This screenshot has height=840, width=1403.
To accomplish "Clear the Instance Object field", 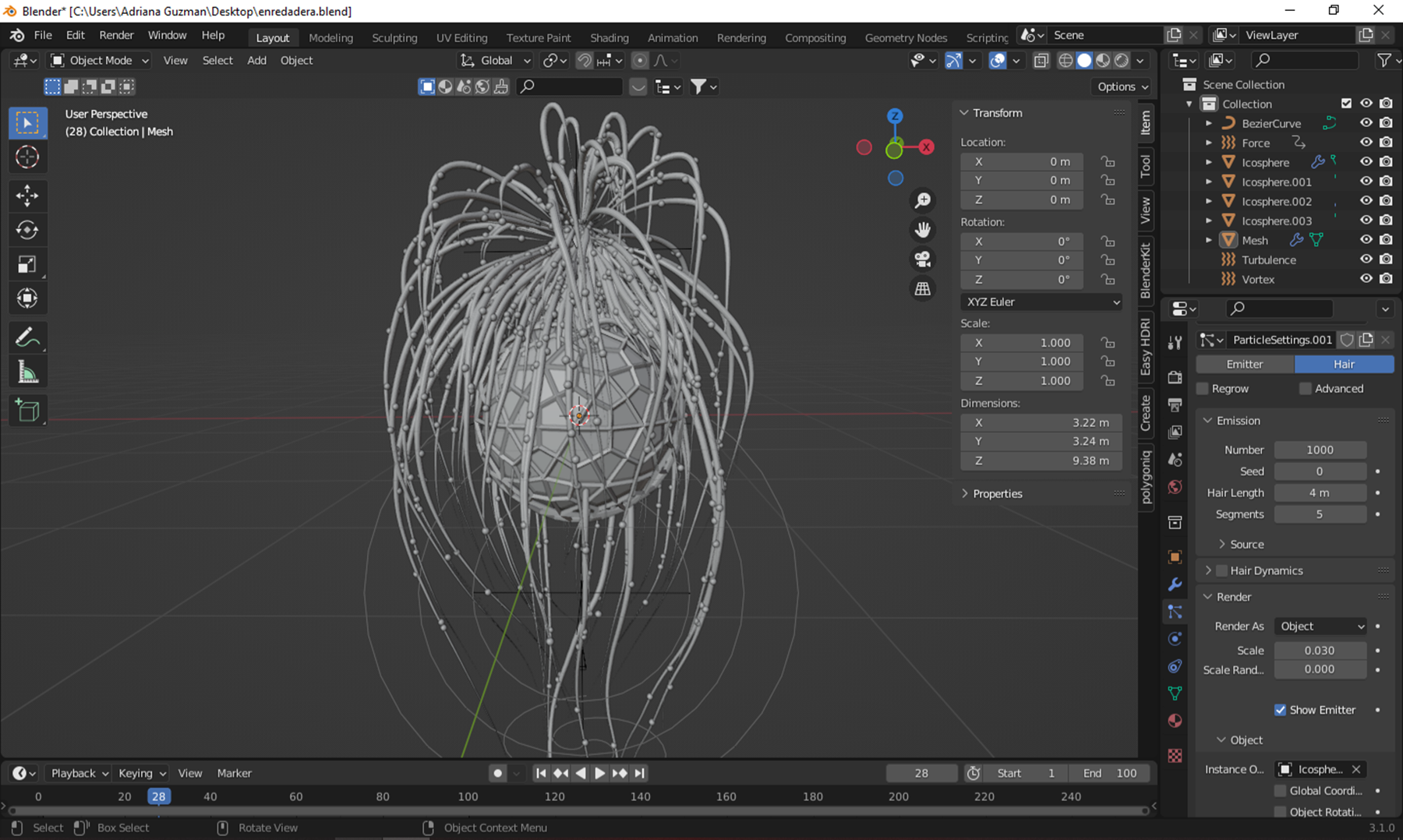I will pos(1356,769).
